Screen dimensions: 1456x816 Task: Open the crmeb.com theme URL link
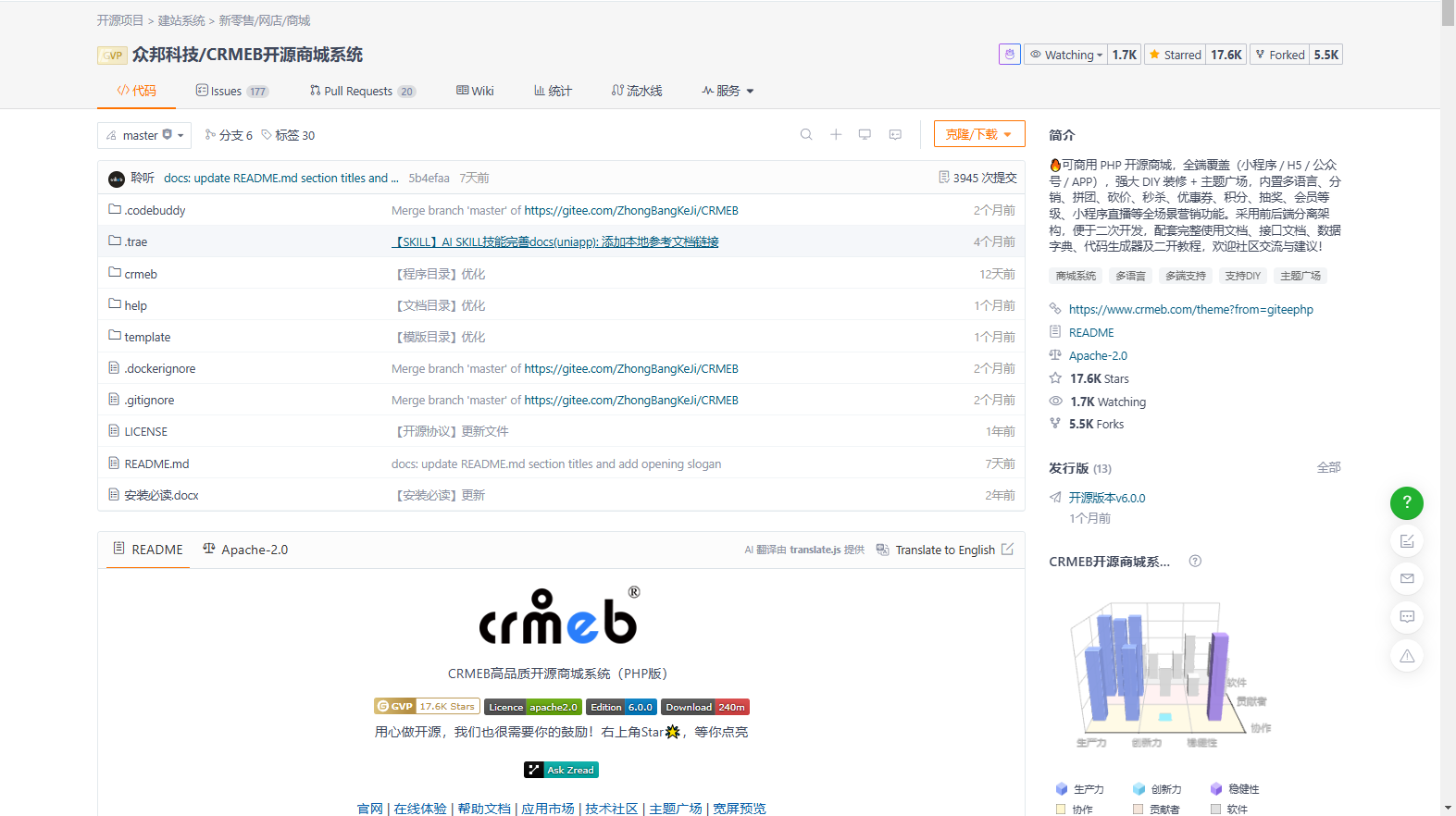pos(1191,309)
